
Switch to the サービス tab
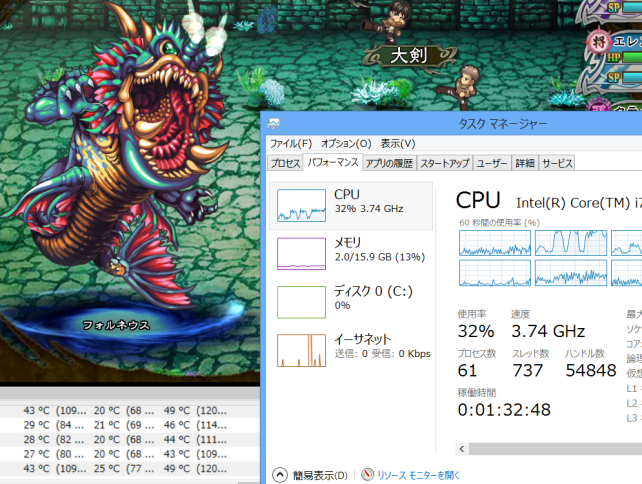point(557,163)
